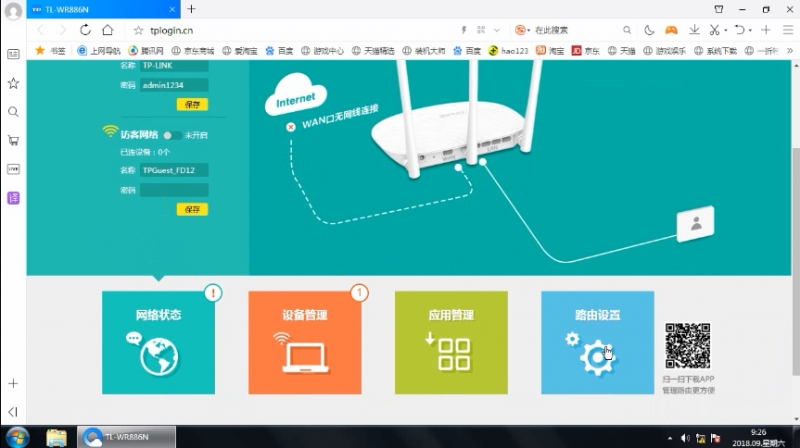Open the 网络状态 network status tile
Image resolution: width=800 pixels, height=448 pixels.
coord(158,342)
